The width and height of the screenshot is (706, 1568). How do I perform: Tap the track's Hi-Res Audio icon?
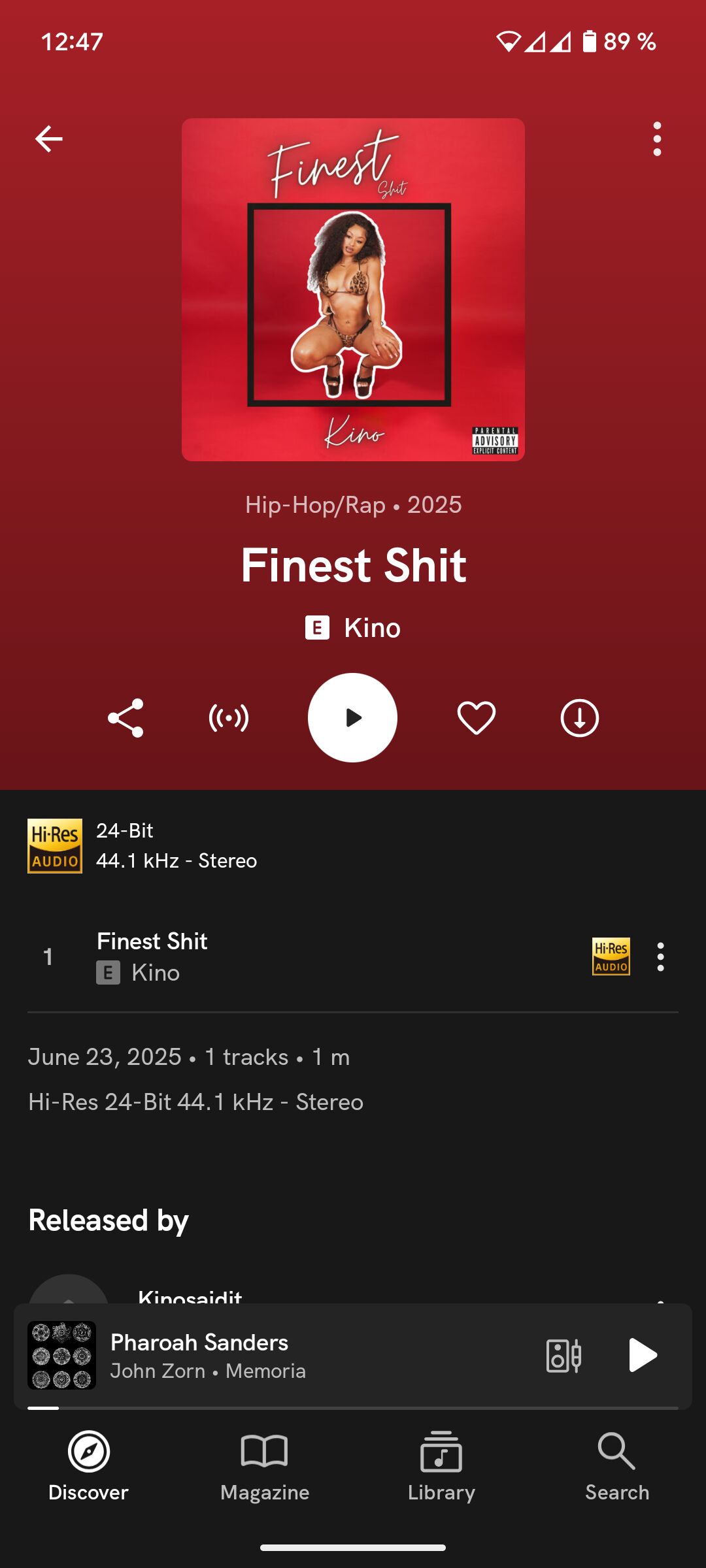pos(611,957)
